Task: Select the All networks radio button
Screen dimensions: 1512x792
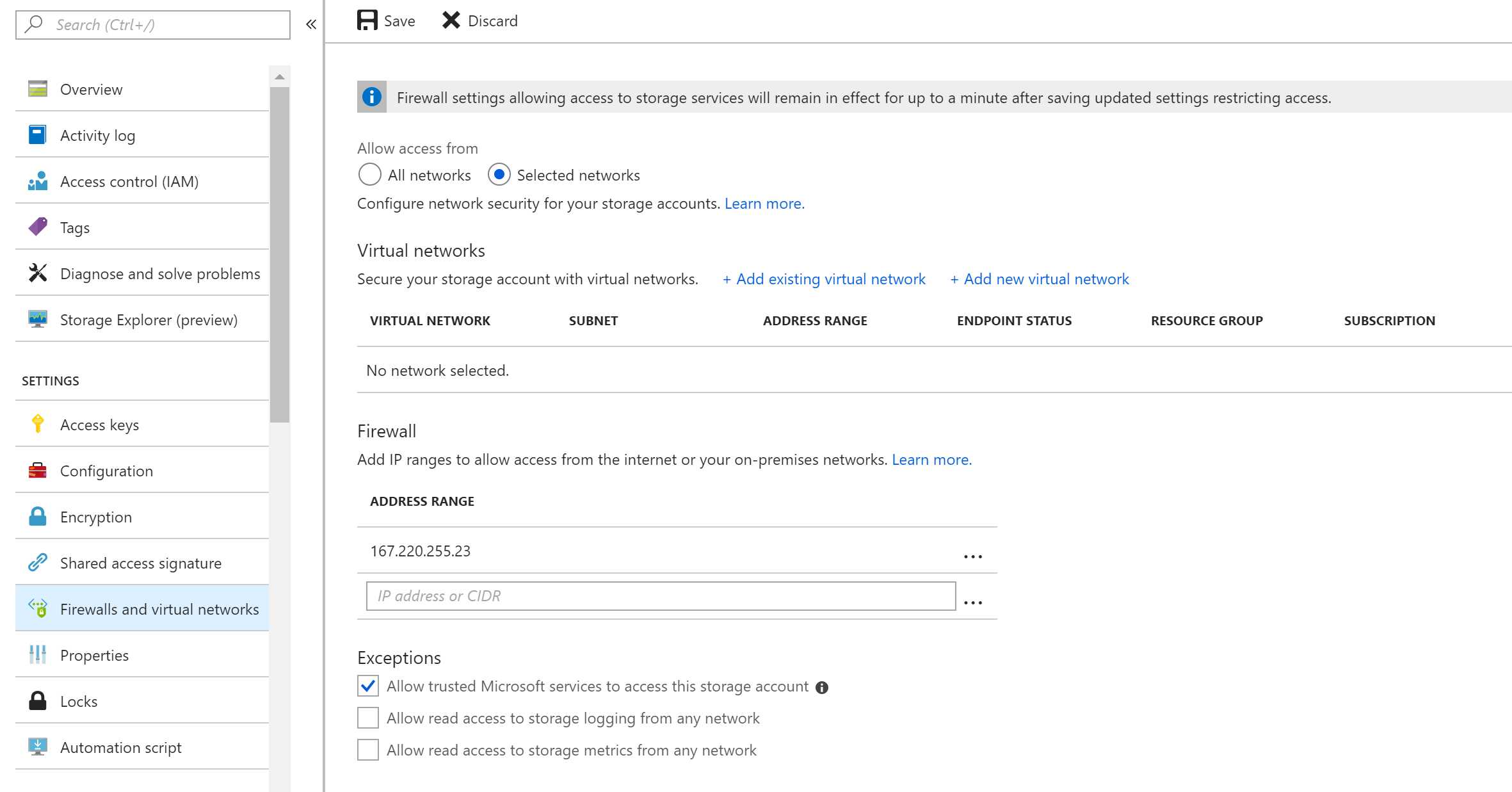Action: [369, 175]
